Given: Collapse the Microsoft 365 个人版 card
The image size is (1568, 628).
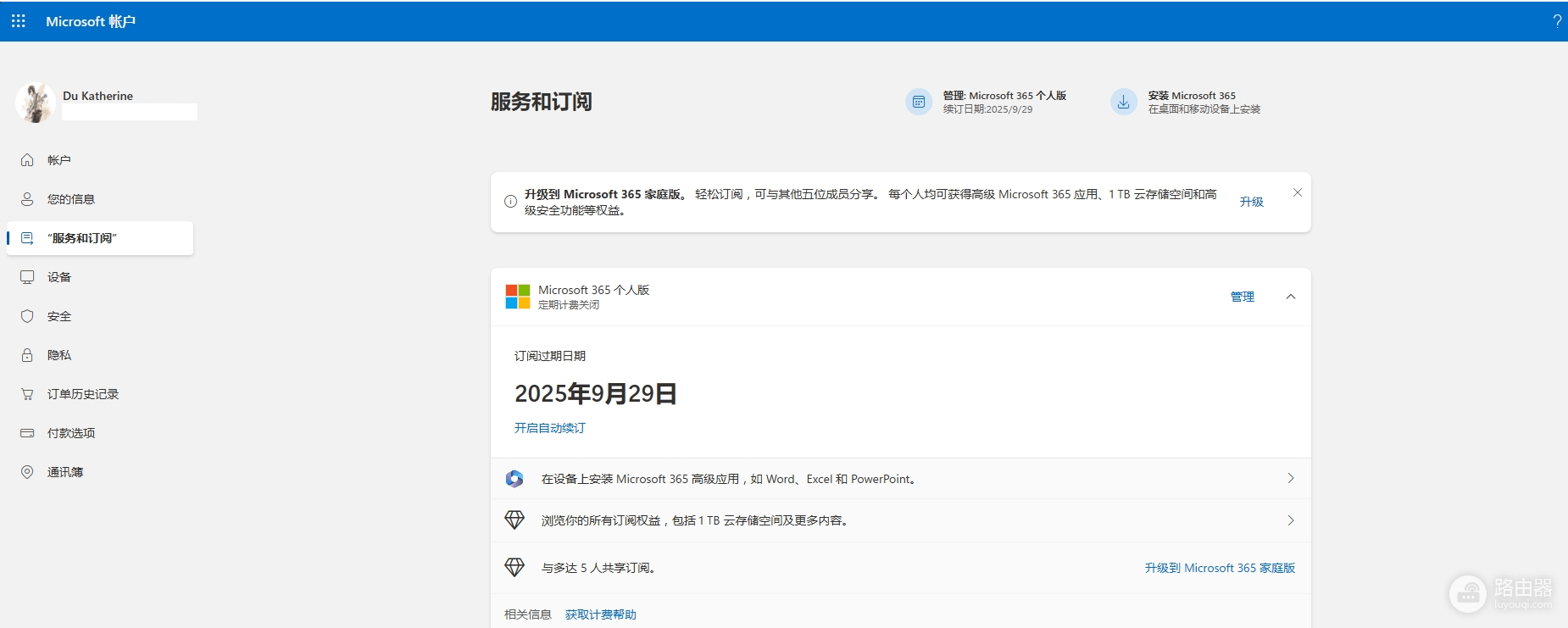Looking at the screenshot, I should click(1291, 297).
